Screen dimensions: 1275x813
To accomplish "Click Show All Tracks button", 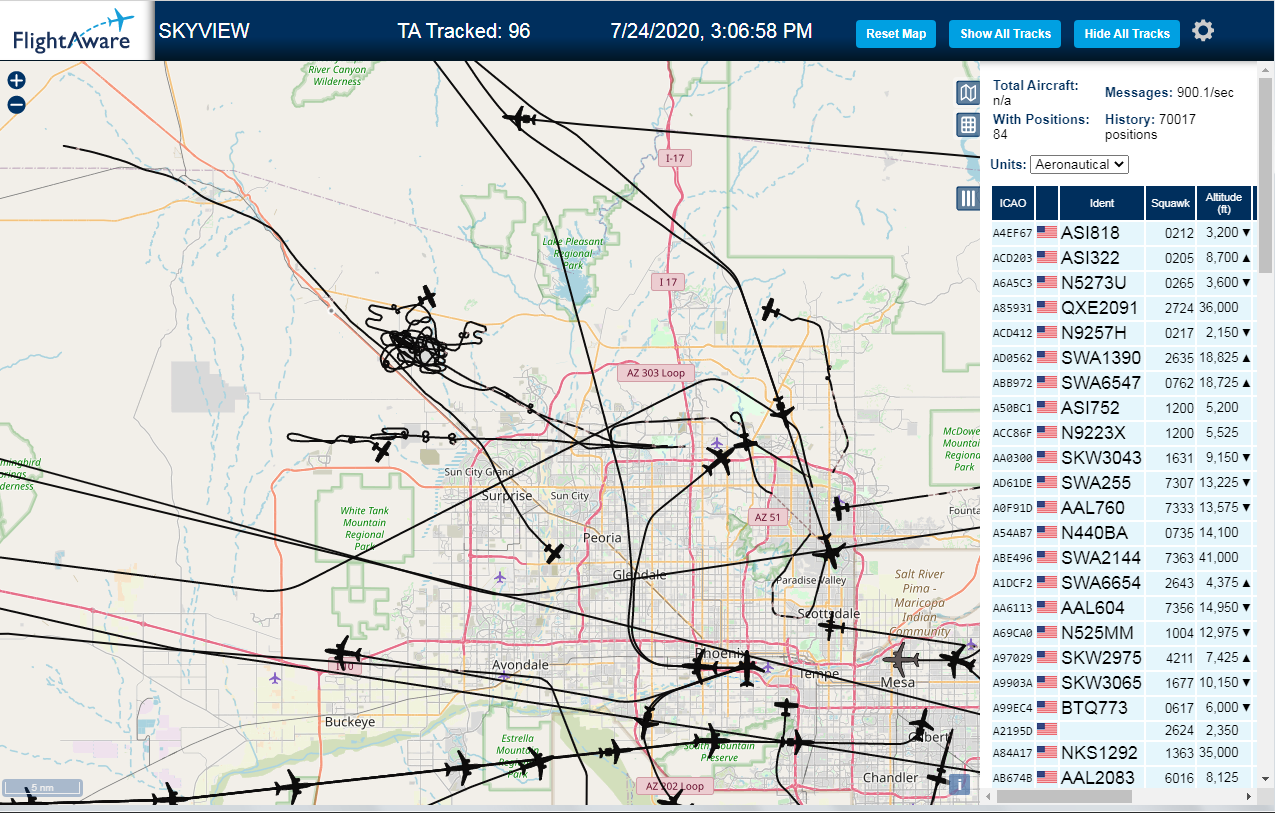I will [x=1005, y=33].
